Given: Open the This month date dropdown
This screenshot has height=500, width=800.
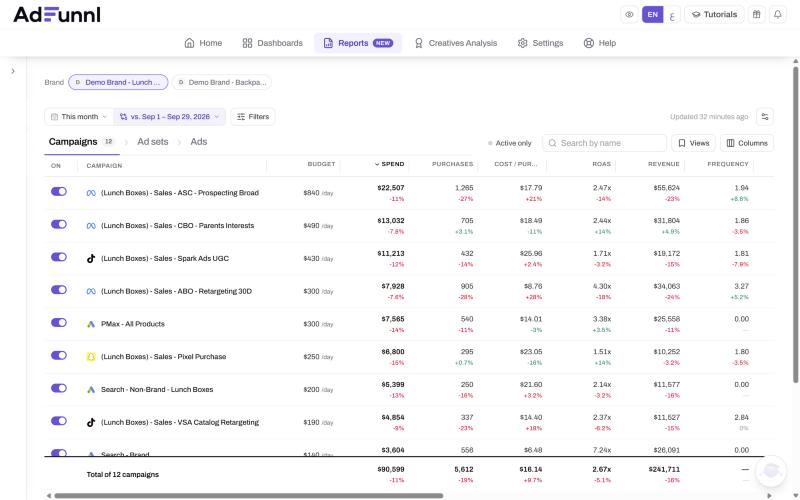Looking at the screenshot, I should 79,117.
